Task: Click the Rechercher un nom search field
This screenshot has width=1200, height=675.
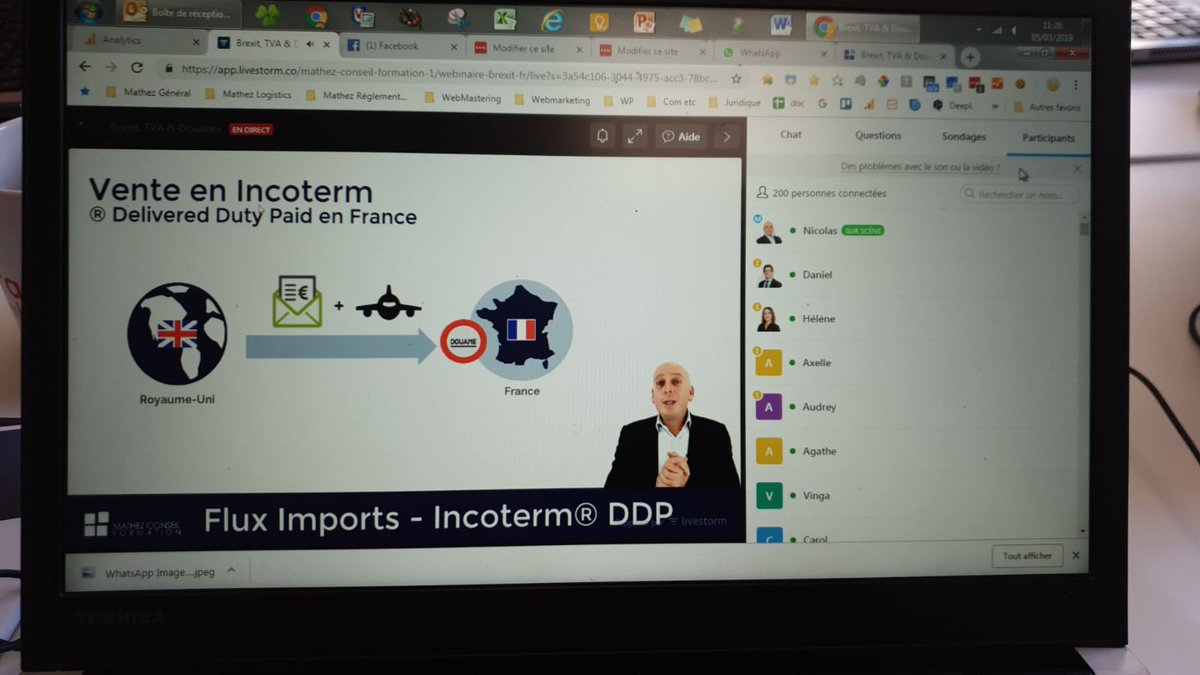Action: pyautogui.click(x=1020, y=194)
